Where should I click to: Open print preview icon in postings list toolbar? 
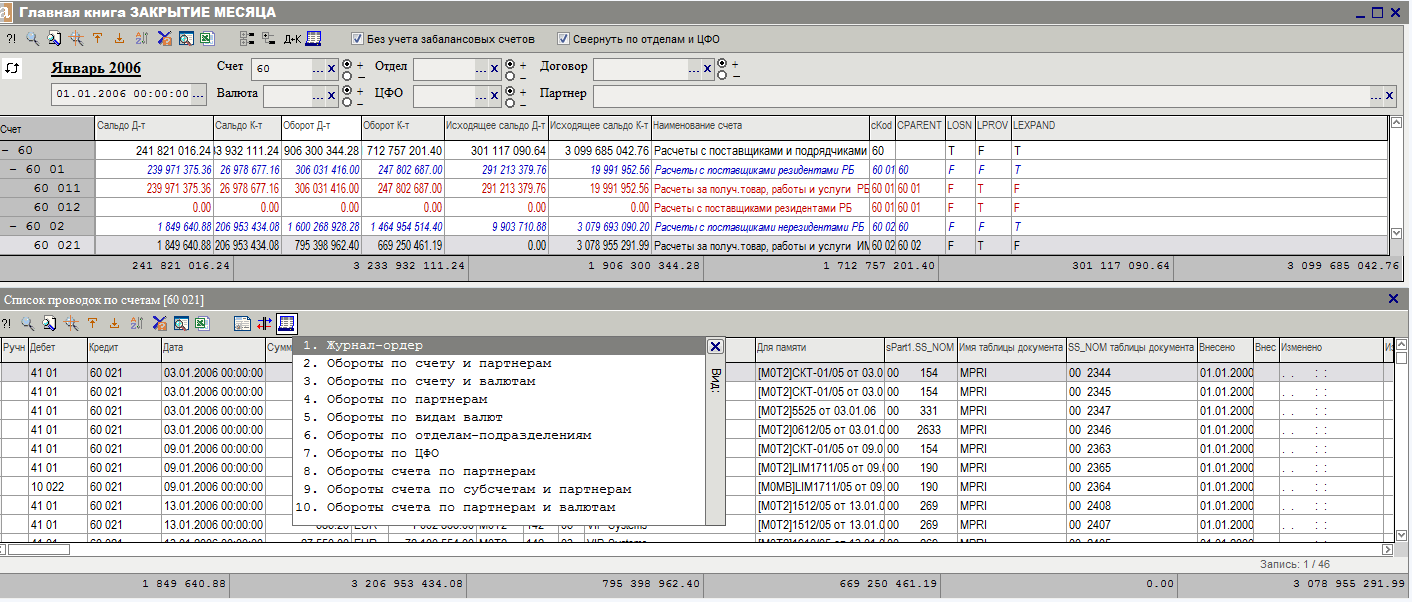point(182,324)
